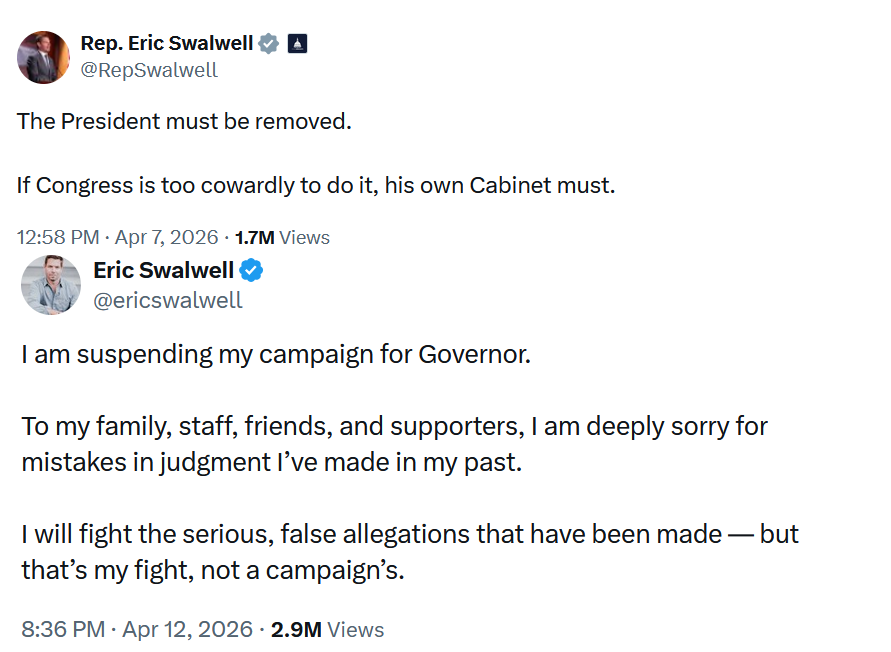This screenshot has height=652, width=891.
Task: Visit the @ericswalwell handle
Action: coord(168,300)
